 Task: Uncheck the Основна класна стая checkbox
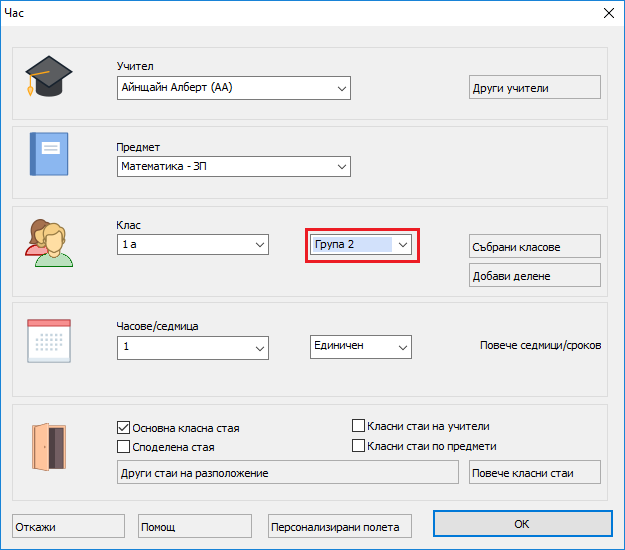pos(124,428)
